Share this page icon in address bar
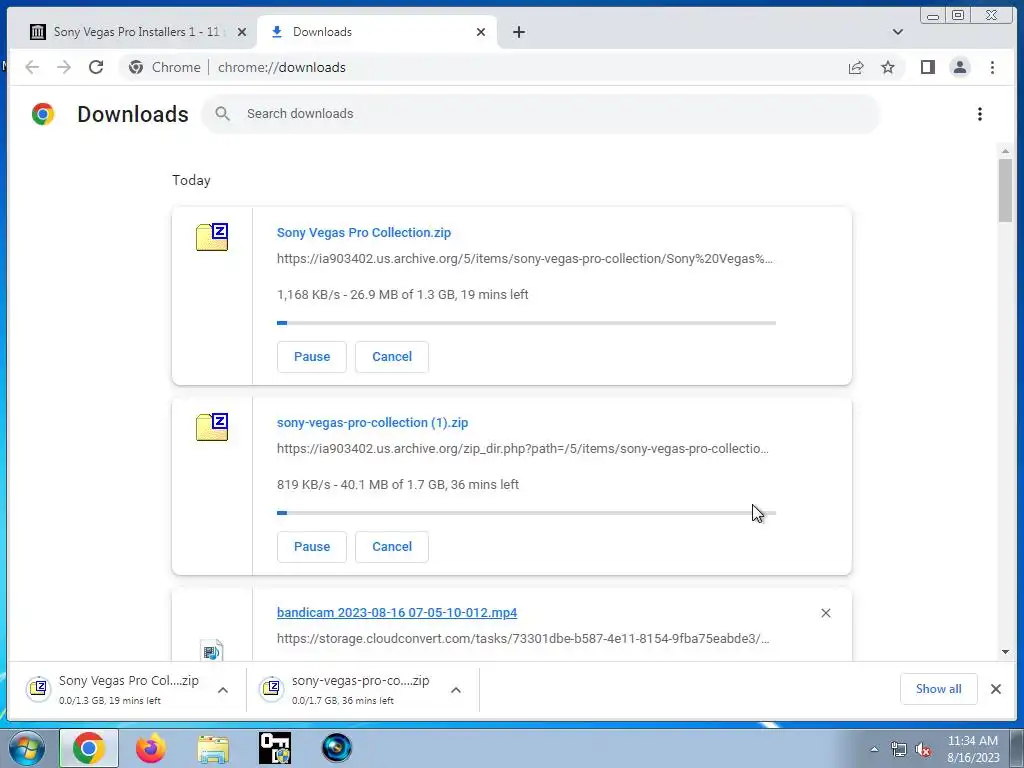 (856, 67)
